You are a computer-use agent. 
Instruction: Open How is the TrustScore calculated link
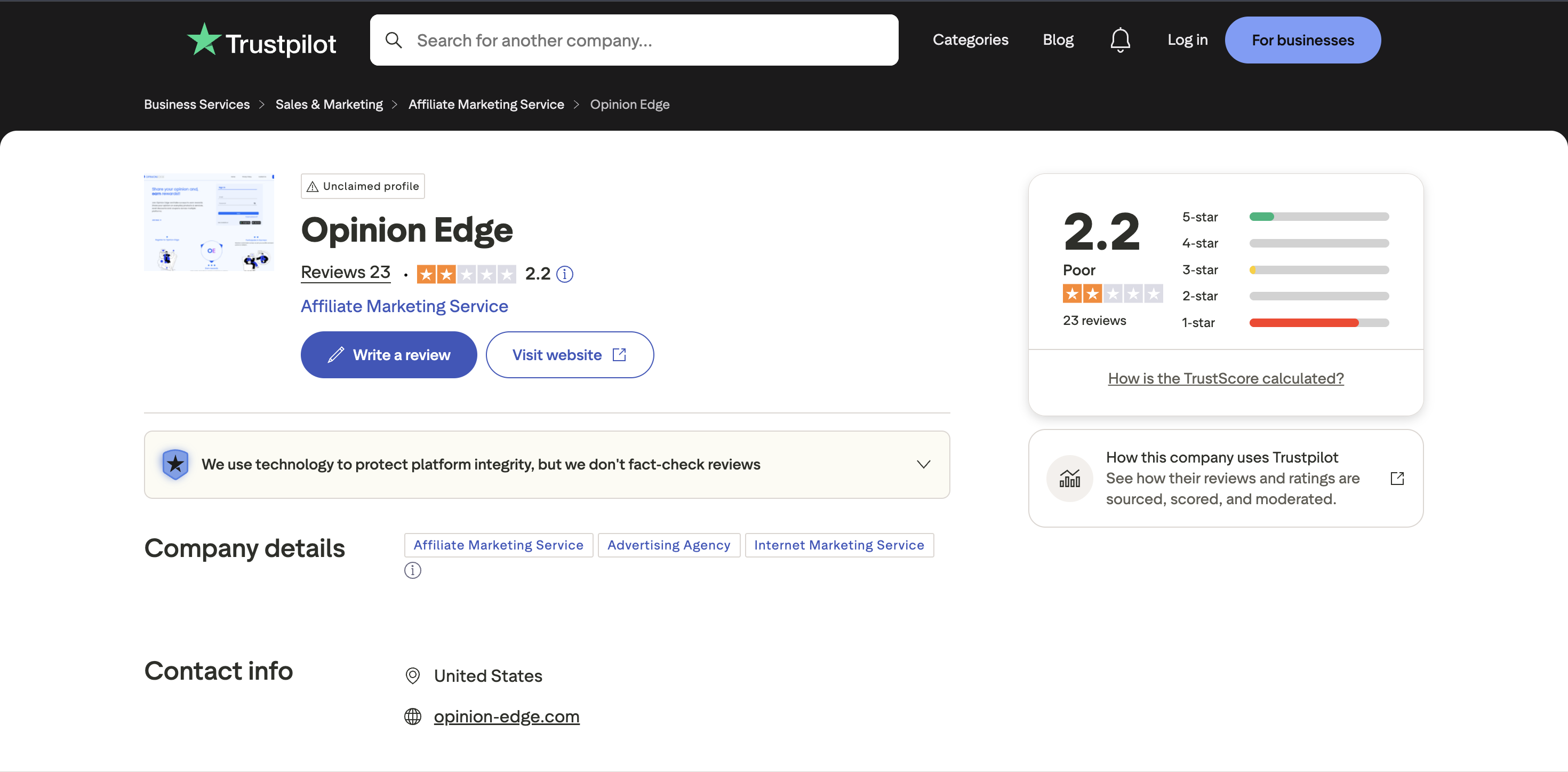pyautogui.click(x=1225, y=378)
